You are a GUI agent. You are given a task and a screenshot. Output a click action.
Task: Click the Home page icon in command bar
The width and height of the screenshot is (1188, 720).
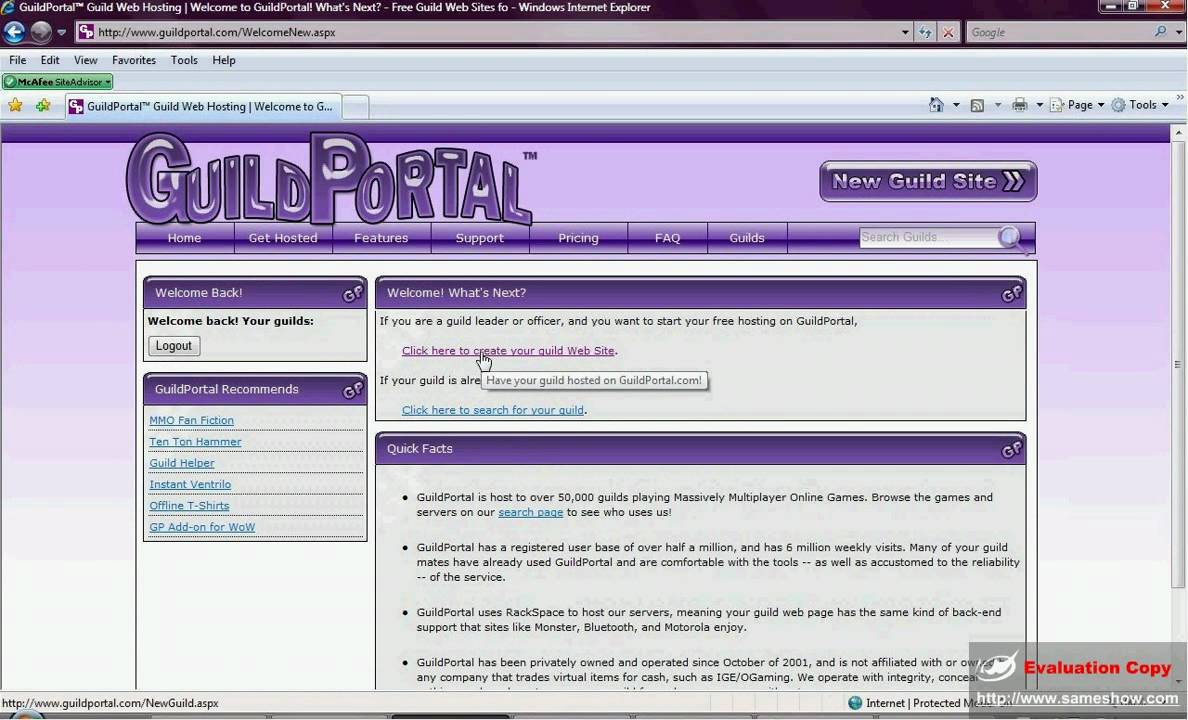(x=936, y=105)
